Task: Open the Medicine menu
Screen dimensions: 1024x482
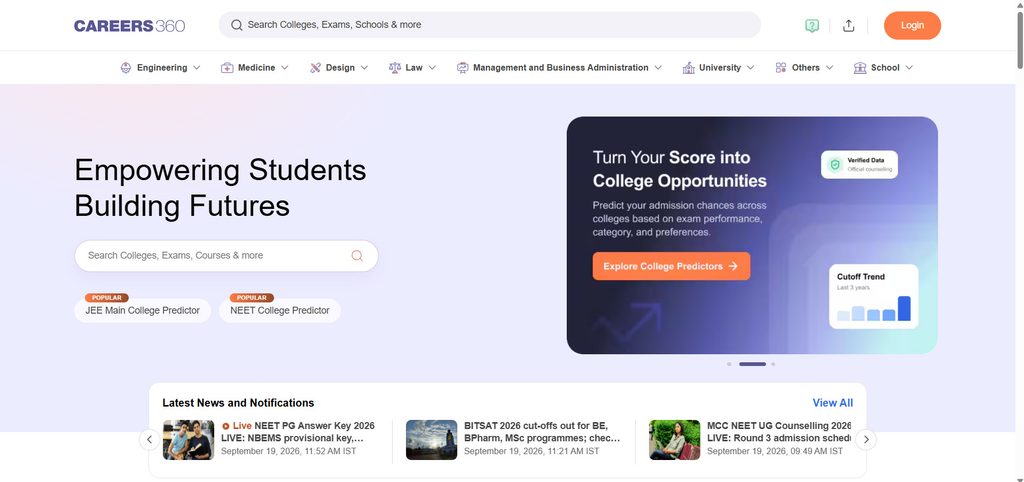Action: point(255,67)
